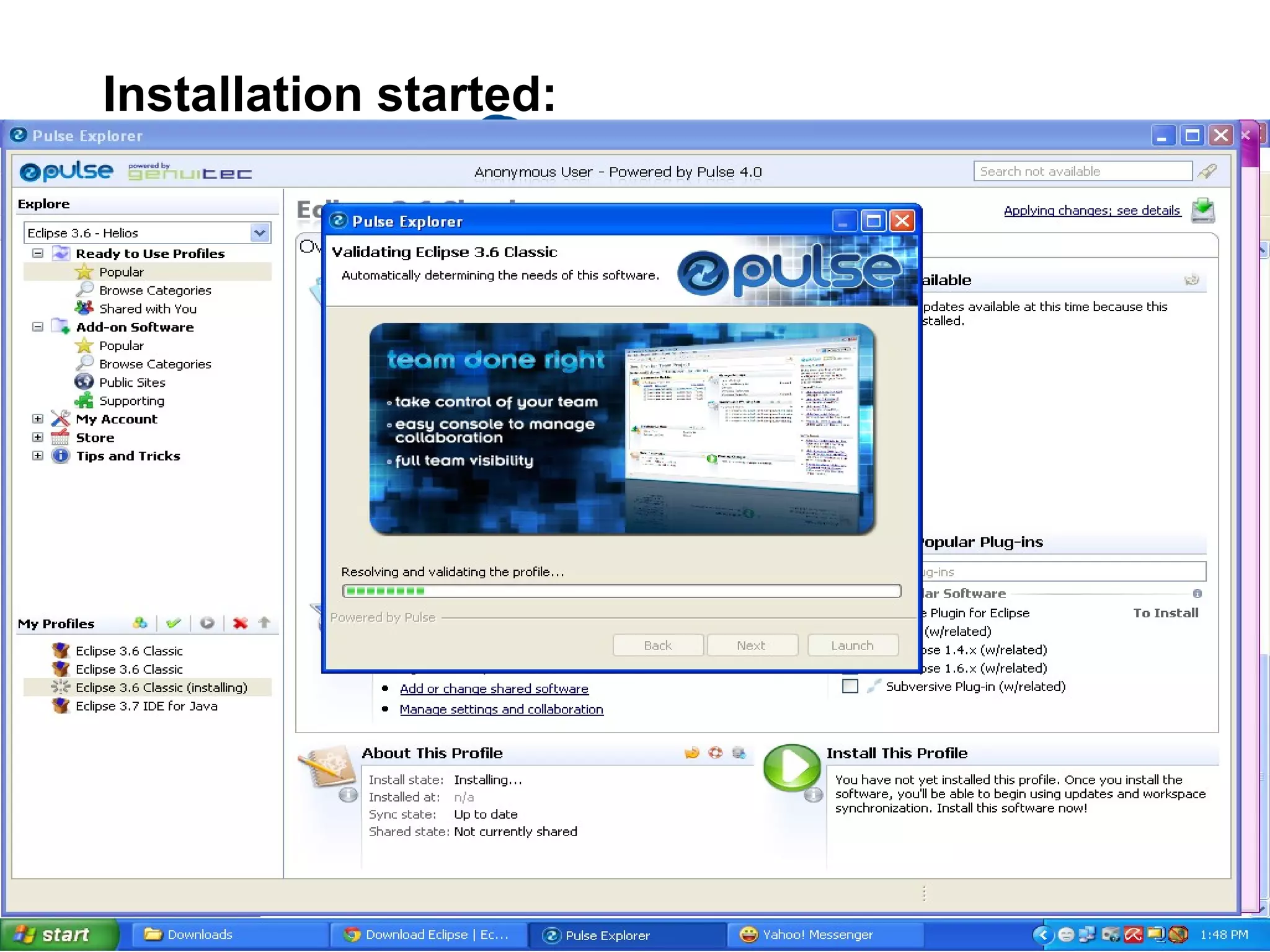This screenshot has width=1270, height=952.
Task: Click the gray settings icon in About This Profile
Action: click(x=739, y=752)
